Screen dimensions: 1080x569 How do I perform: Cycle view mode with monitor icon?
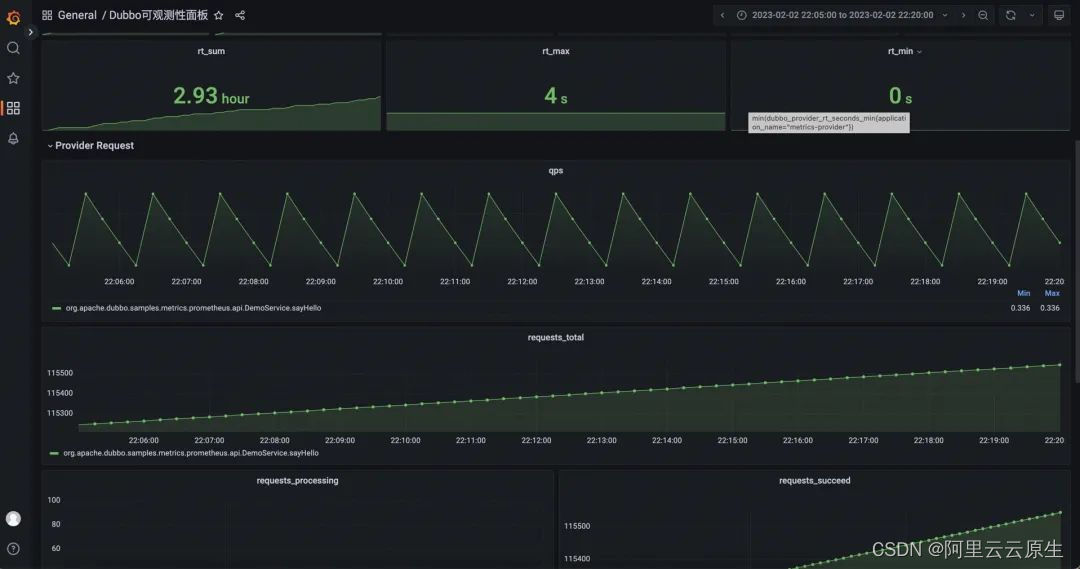(x=1059, y=15)
